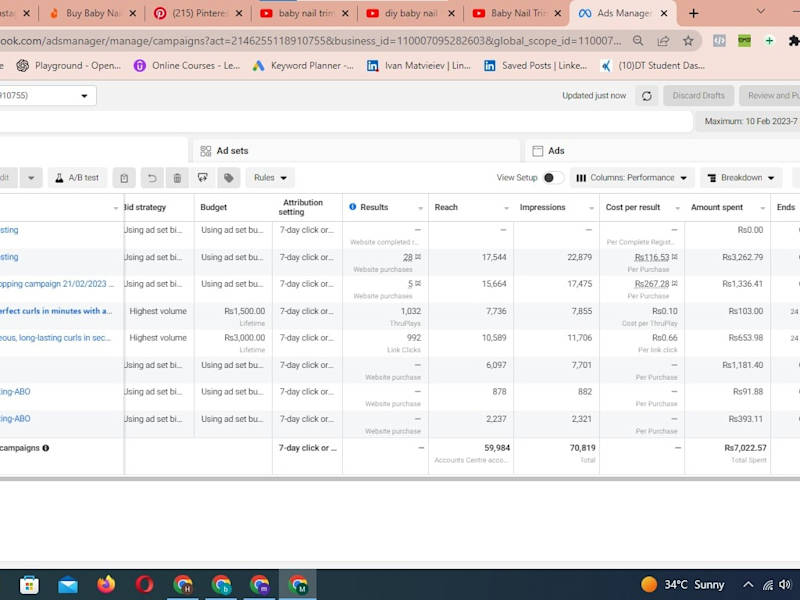Click the A/B test button

pyautogui.click(x=77, y=178)
